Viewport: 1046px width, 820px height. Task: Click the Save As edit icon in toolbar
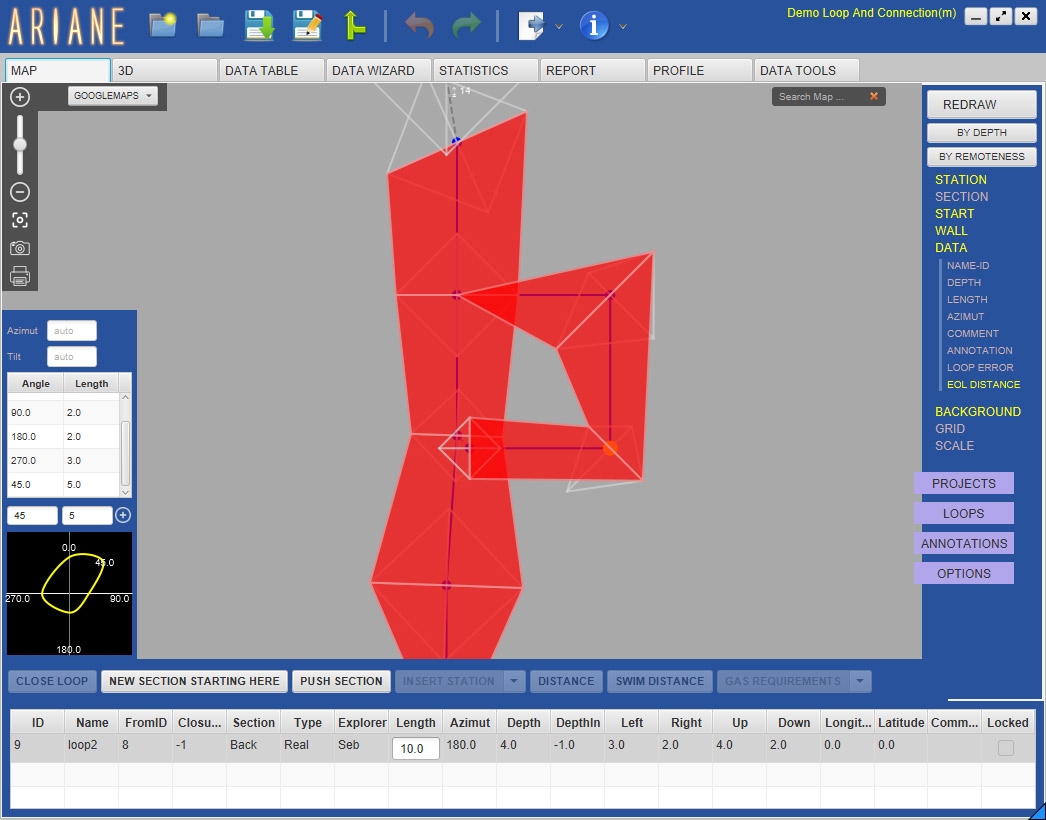[308, 25]
